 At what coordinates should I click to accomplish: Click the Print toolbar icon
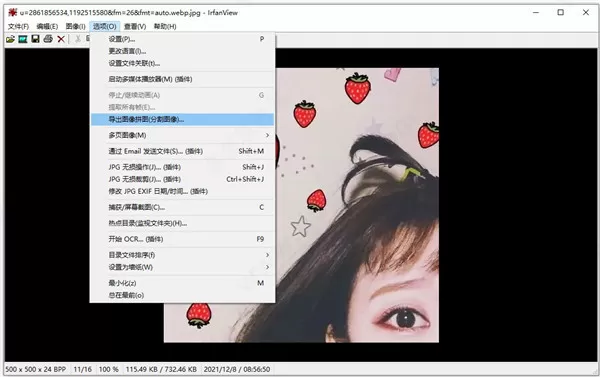[x=48, y=39]
